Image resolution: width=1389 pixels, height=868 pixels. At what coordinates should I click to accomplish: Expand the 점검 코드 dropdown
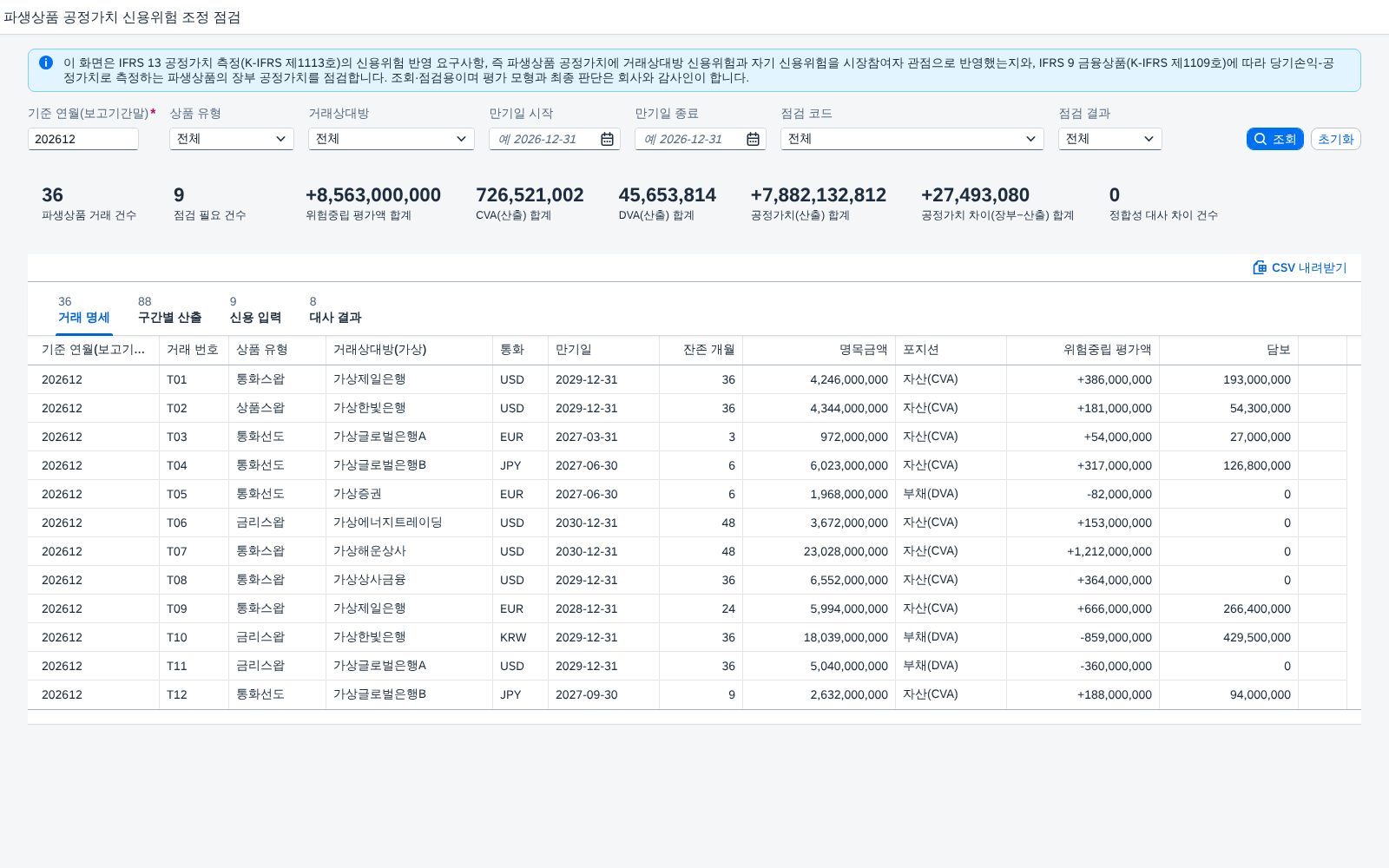tap(912, 139)
